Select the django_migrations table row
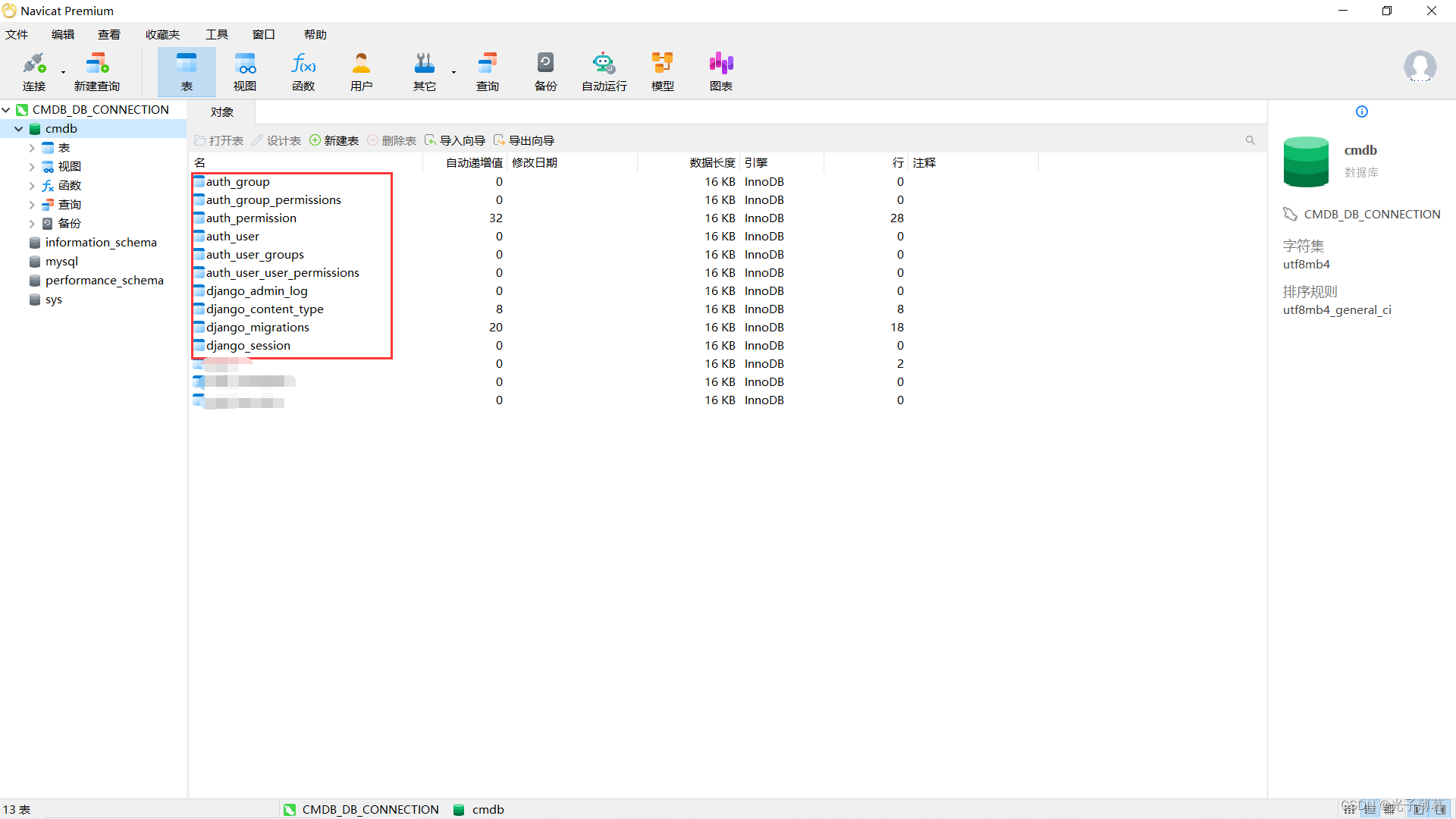This screenshot has width=1456, height=819. click(x=258, y=328)
